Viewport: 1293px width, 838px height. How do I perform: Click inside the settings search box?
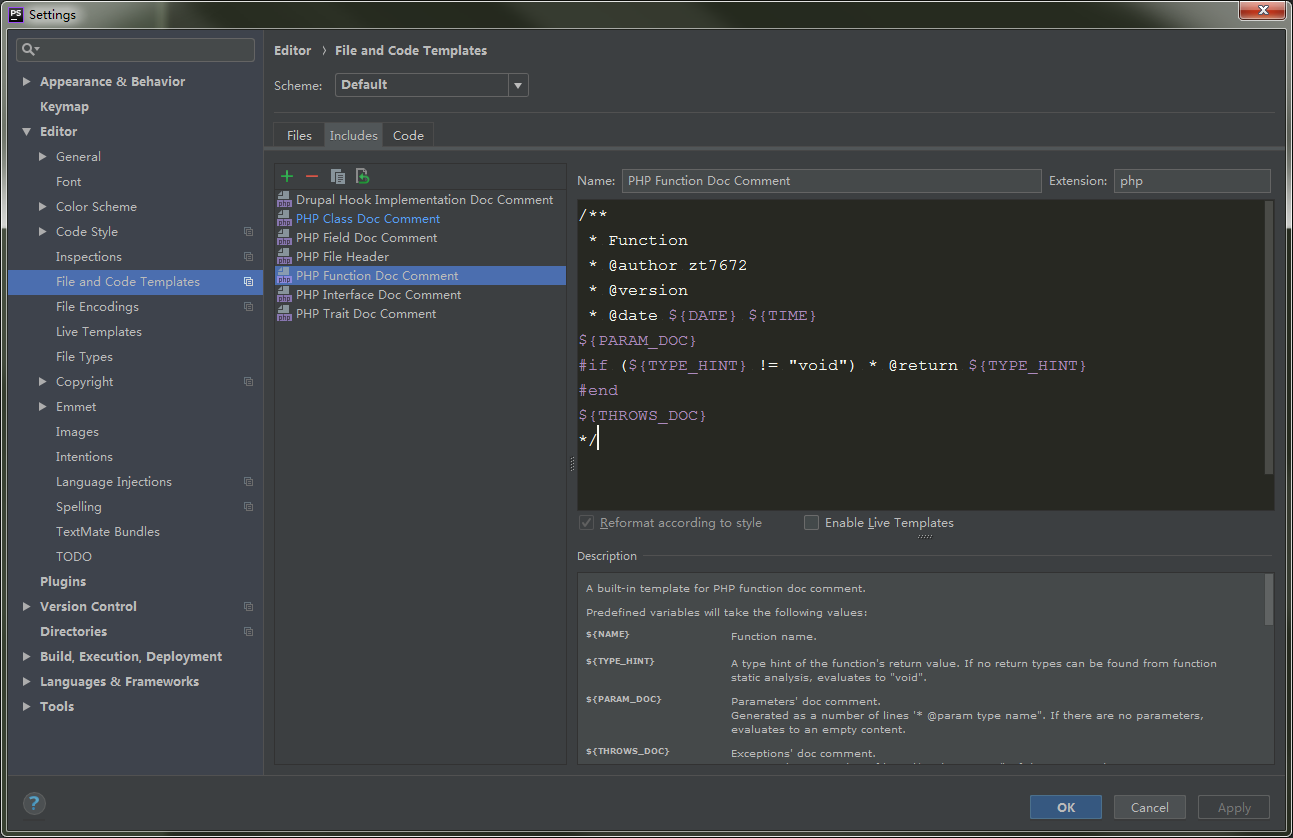[x=136, y=50]
